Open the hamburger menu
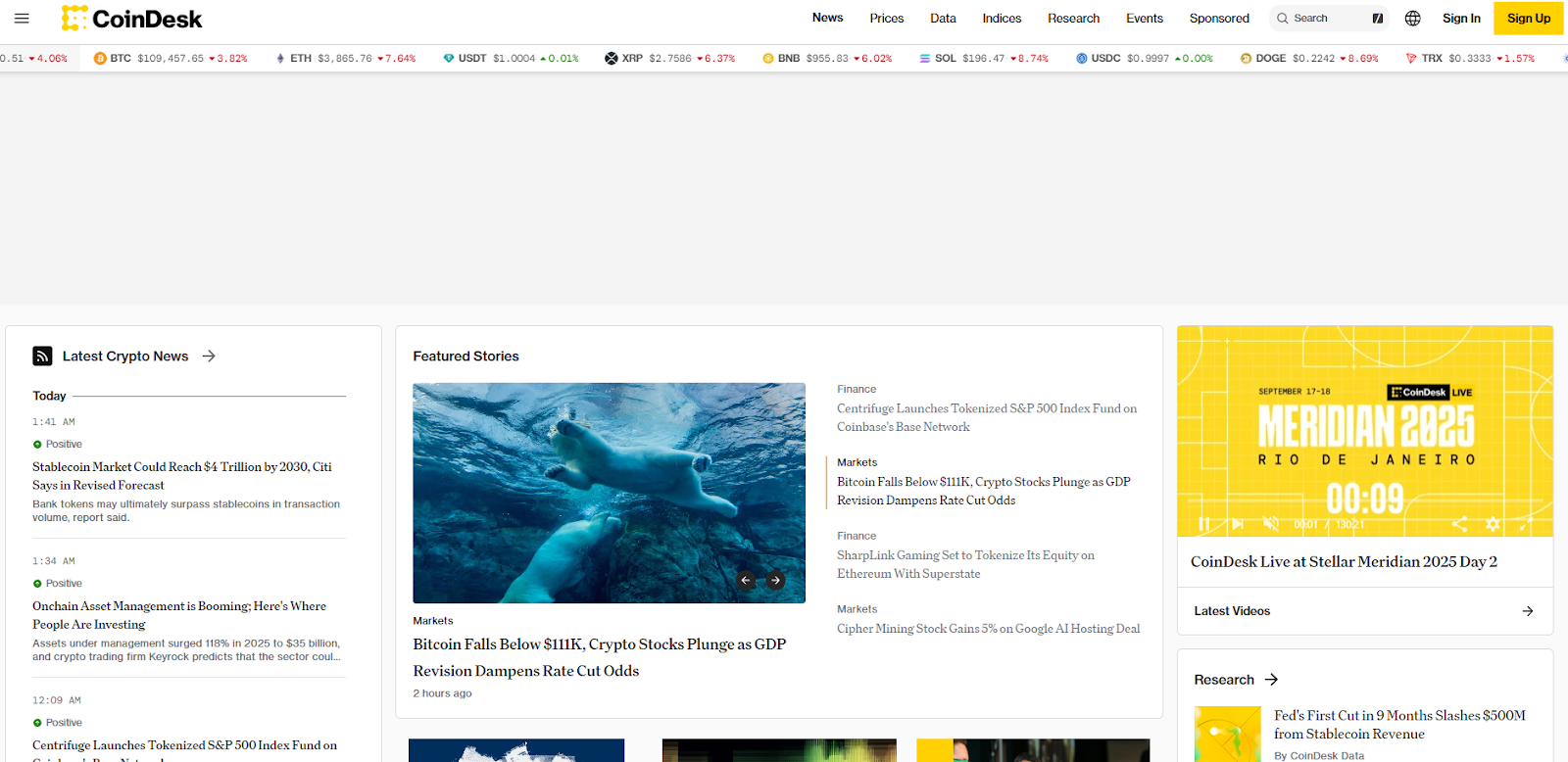1568x762 pixels. [22, 18]
